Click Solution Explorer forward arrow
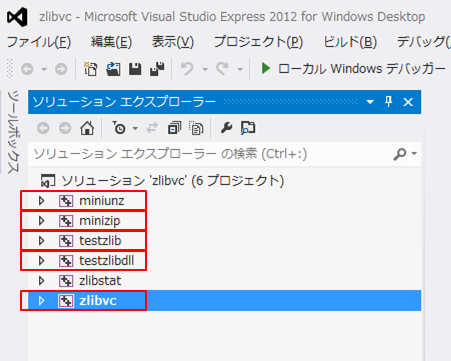This screenshot has width=451, height=361. [65, 128]
